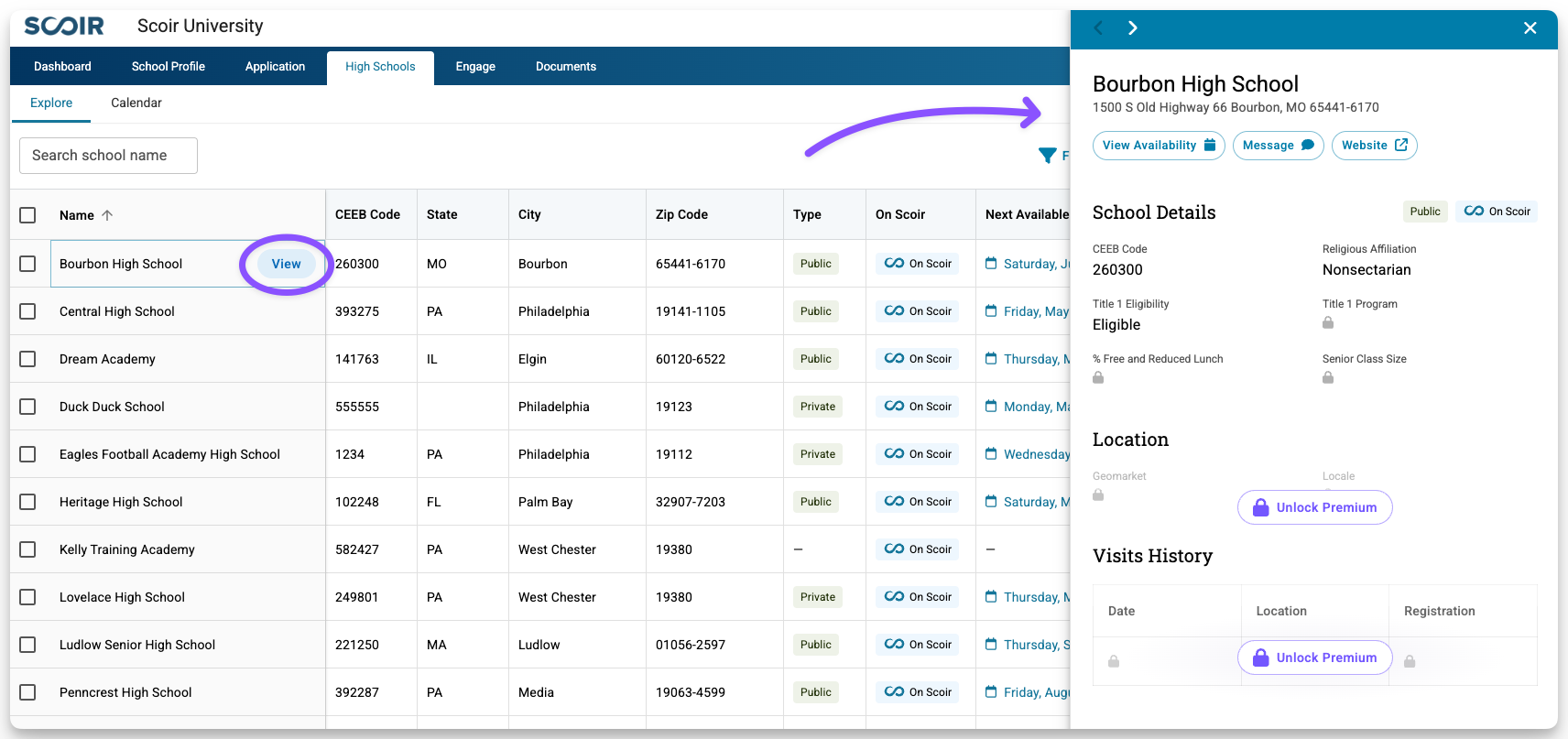The image size is (1568, 739).
Task: Open the Dashboard tab
Action: click(x=62, y=67)
